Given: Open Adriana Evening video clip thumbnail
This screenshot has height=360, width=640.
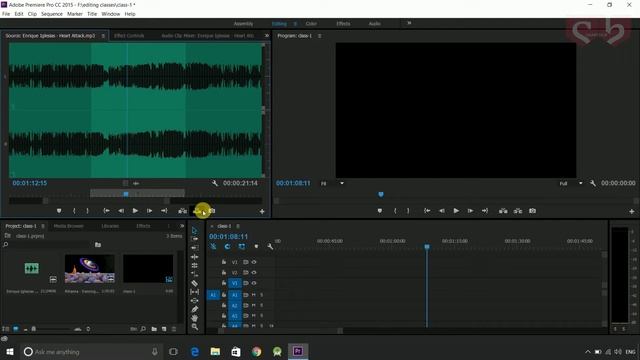Looking at the screenshot, I should click(90, 269).
